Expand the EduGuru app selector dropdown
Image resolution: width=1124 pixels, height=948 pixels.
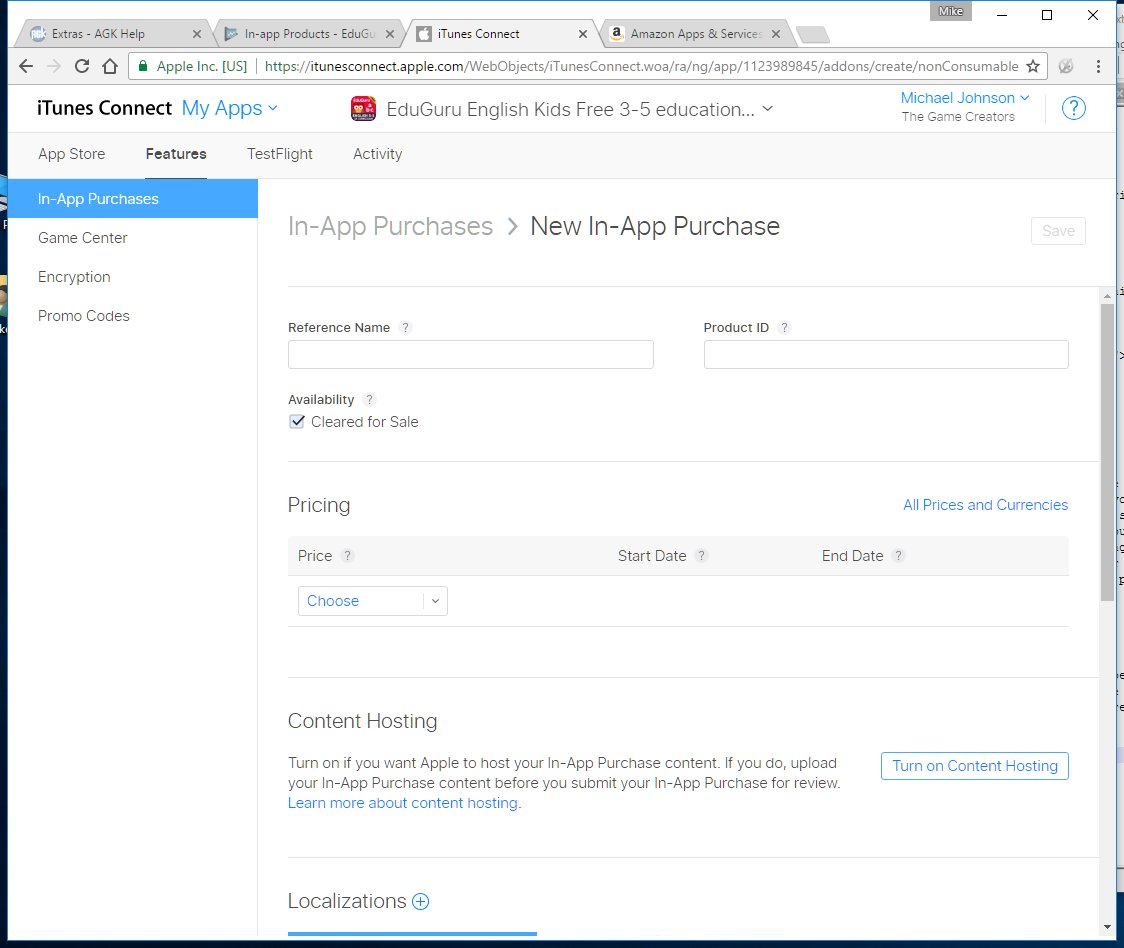pos(767,109)
